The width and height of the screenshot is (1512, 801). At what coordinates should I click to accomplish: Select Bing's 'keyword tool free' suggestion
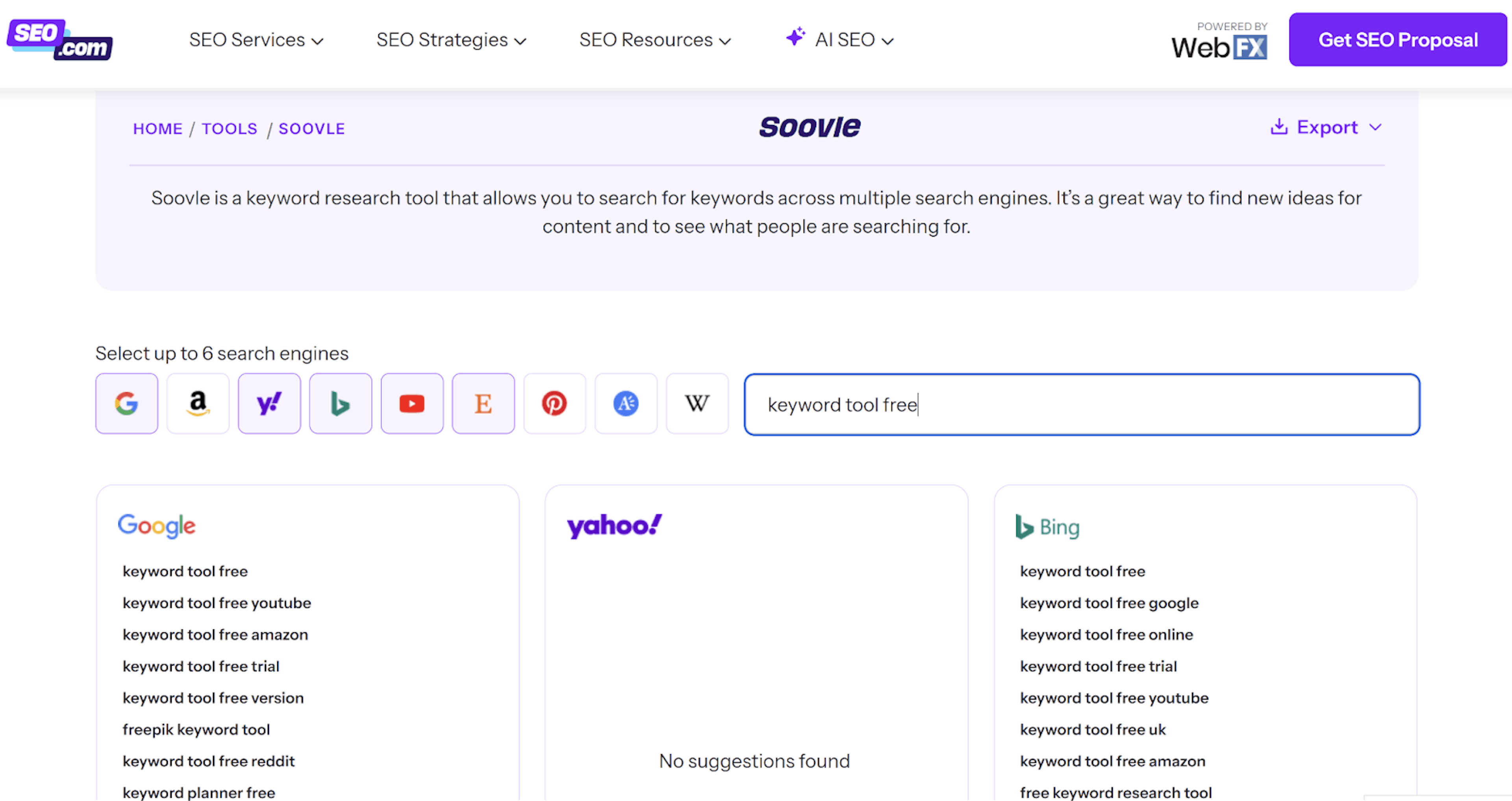click(x=1082, y=572)
